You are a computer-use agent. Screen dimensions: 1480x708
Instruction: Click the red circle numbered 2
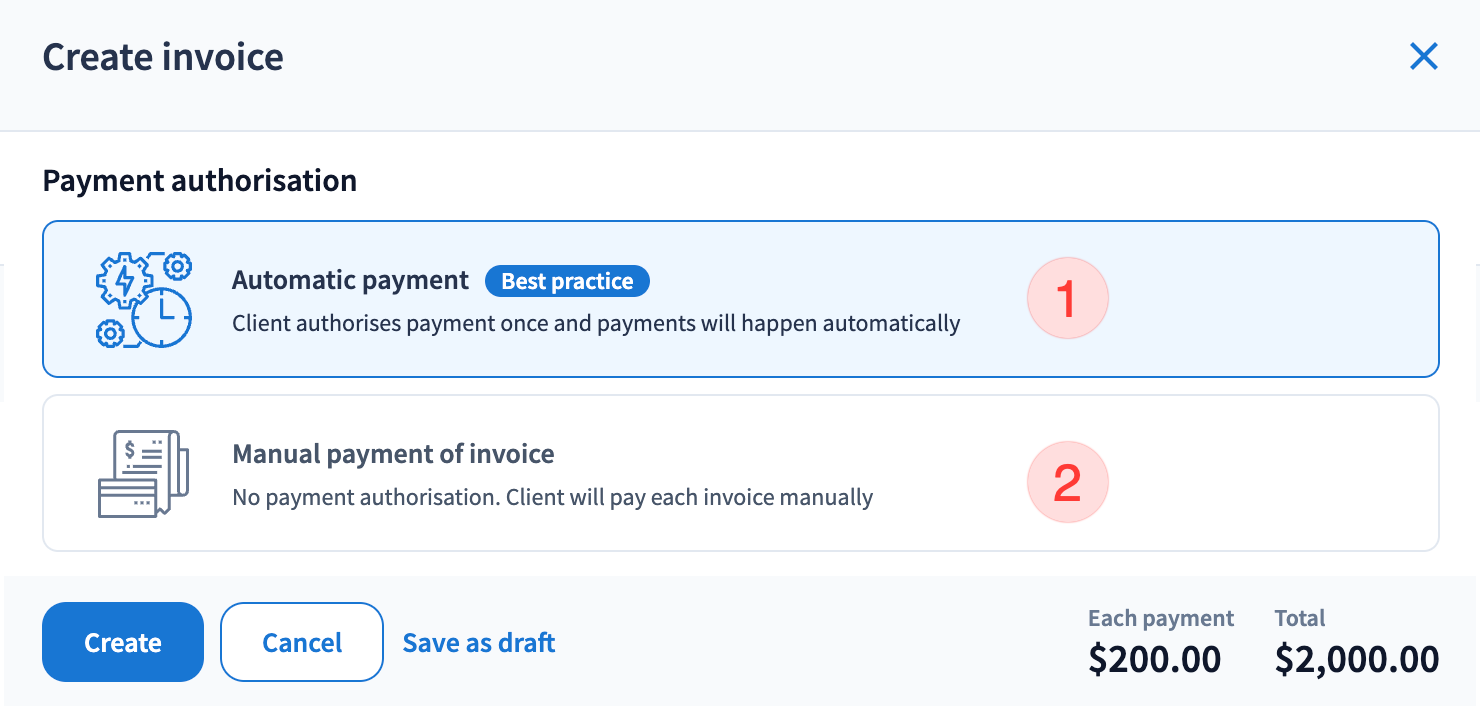point(1067,482)
